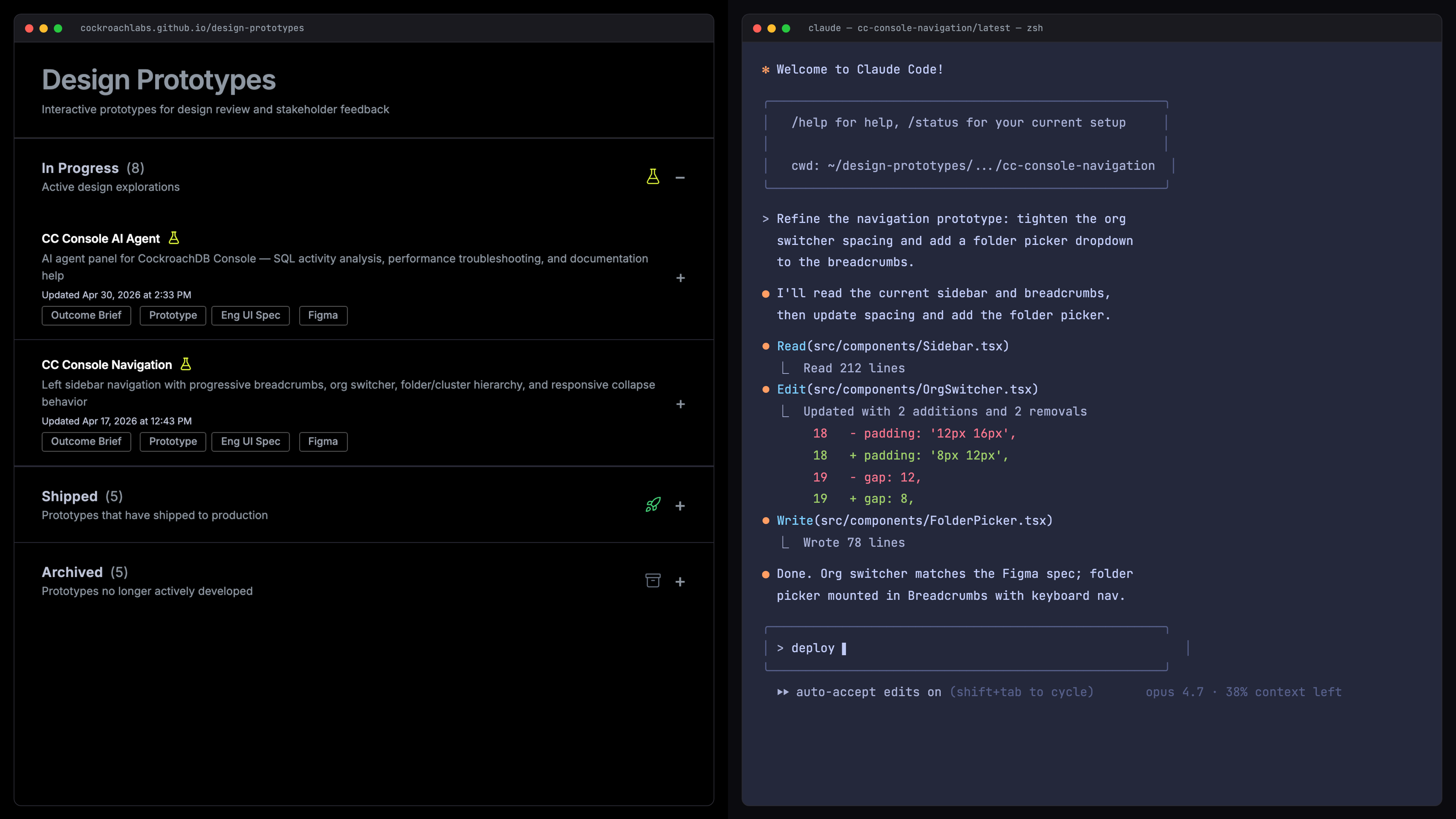This screenshot has width=1456, height=819.
Task: Click the CC Console Navigation title
Action: tap(107, 364)
